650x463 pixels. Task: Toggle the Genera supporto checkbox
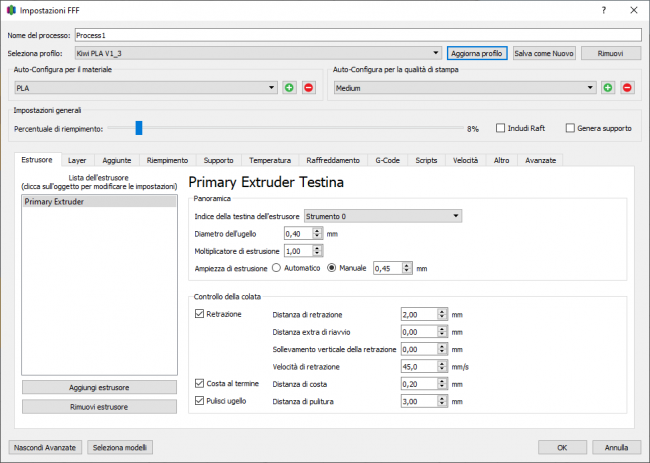click(570, 128)
